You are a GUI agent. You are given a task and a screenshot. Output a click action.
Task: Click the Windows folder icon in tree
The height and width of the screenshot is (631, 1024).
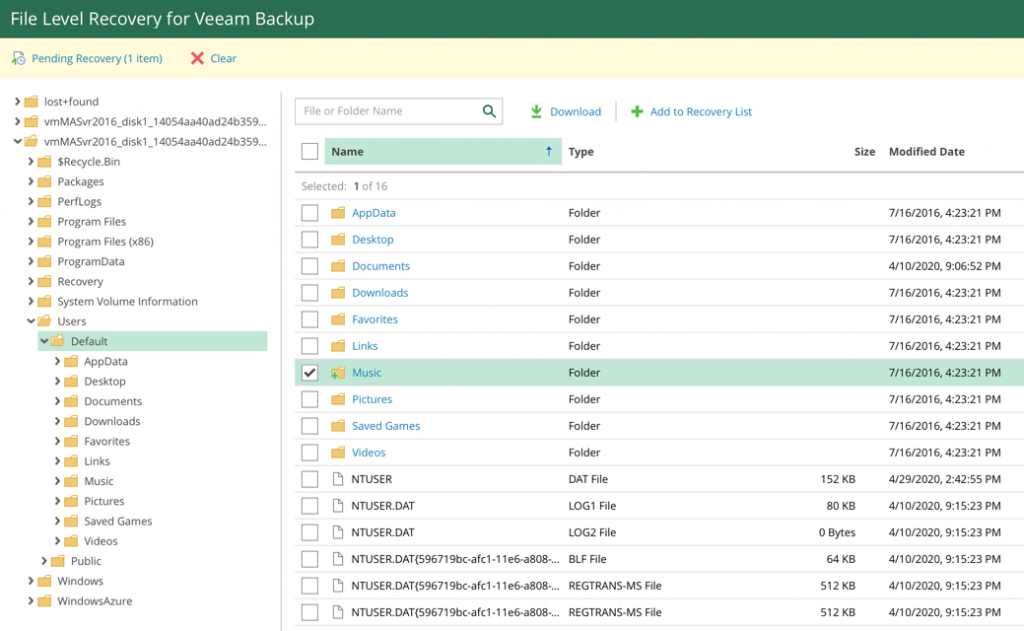[x=44, y=581]
